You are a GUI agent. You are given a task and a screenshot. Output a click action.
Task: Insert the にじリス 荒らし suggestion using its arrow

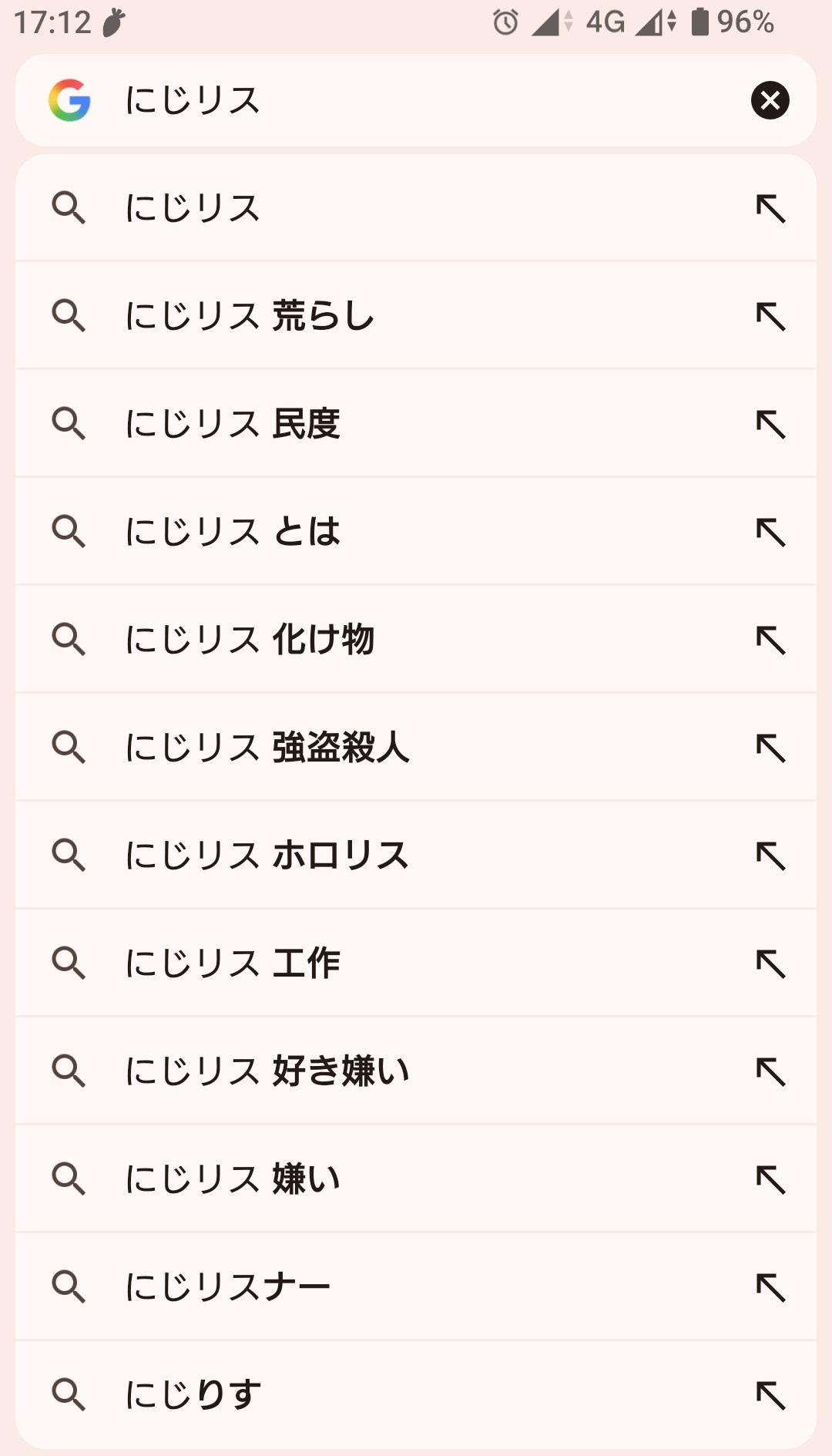[x=770, y=316]
